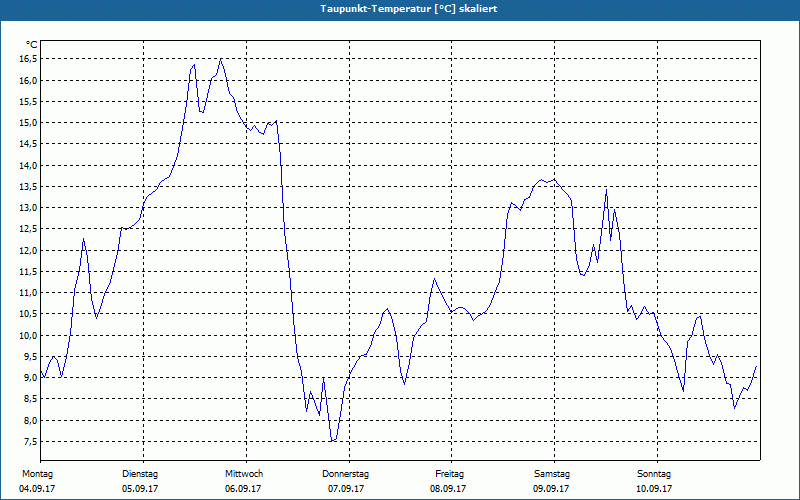Image resolution: width=800 pixels, height=500 pixels.
Task: Select the 13,0 y-axis value
Action: pyautogui.click(x=29, y=208)
